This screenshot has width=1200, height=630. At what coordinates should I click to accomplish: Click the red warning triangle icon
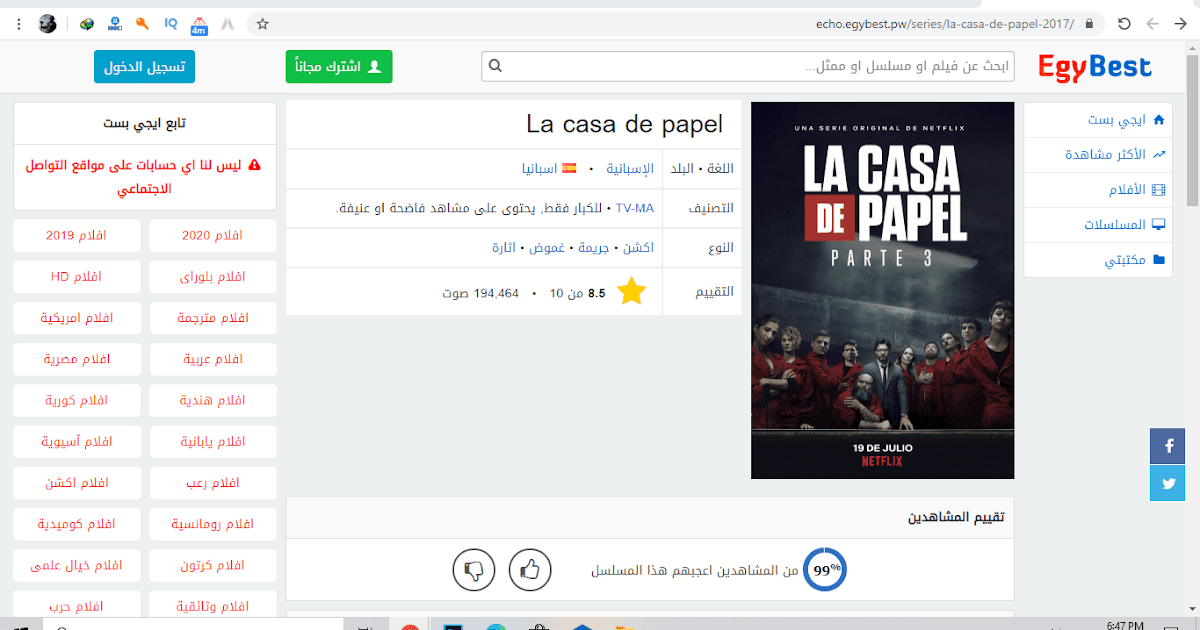[x=254, y=165]
